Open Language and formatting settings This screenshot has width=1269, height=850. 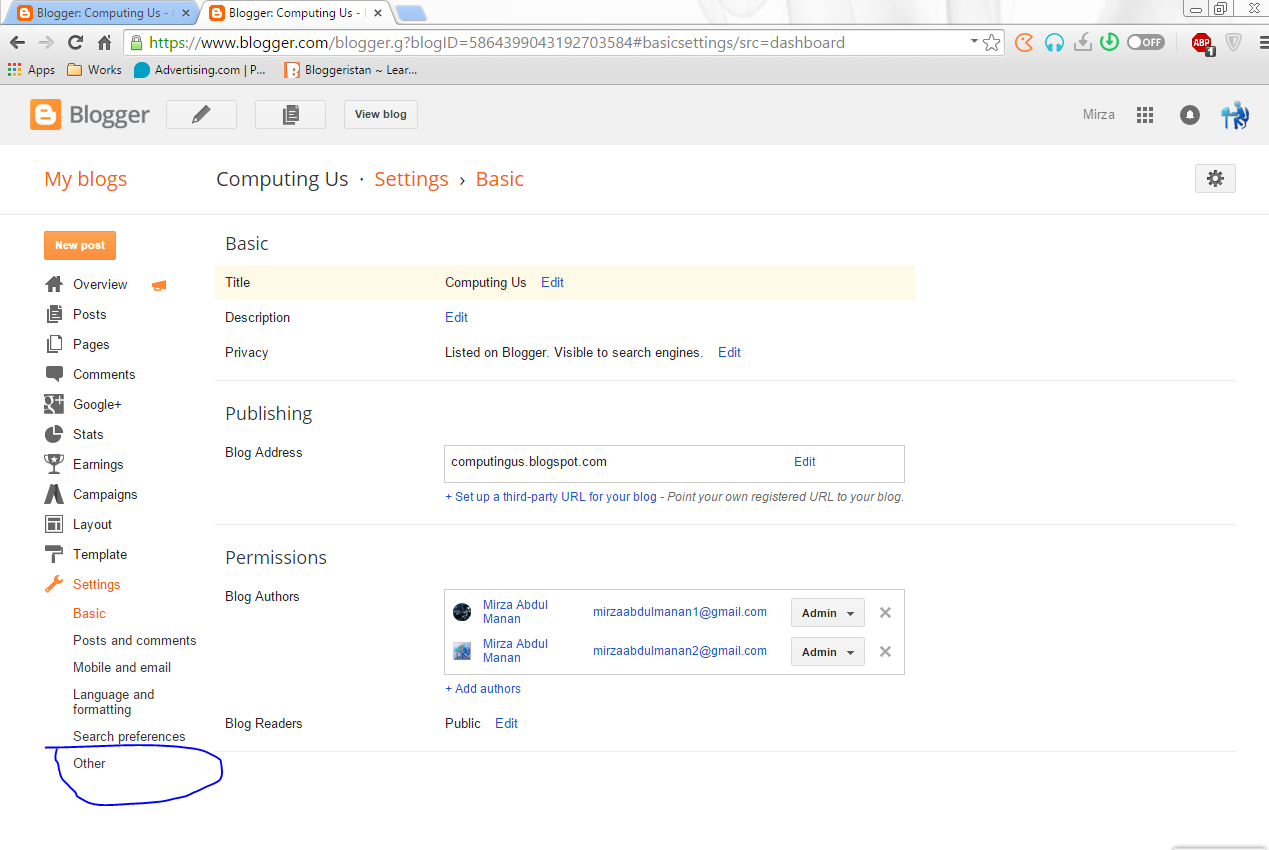click(114, 702)
